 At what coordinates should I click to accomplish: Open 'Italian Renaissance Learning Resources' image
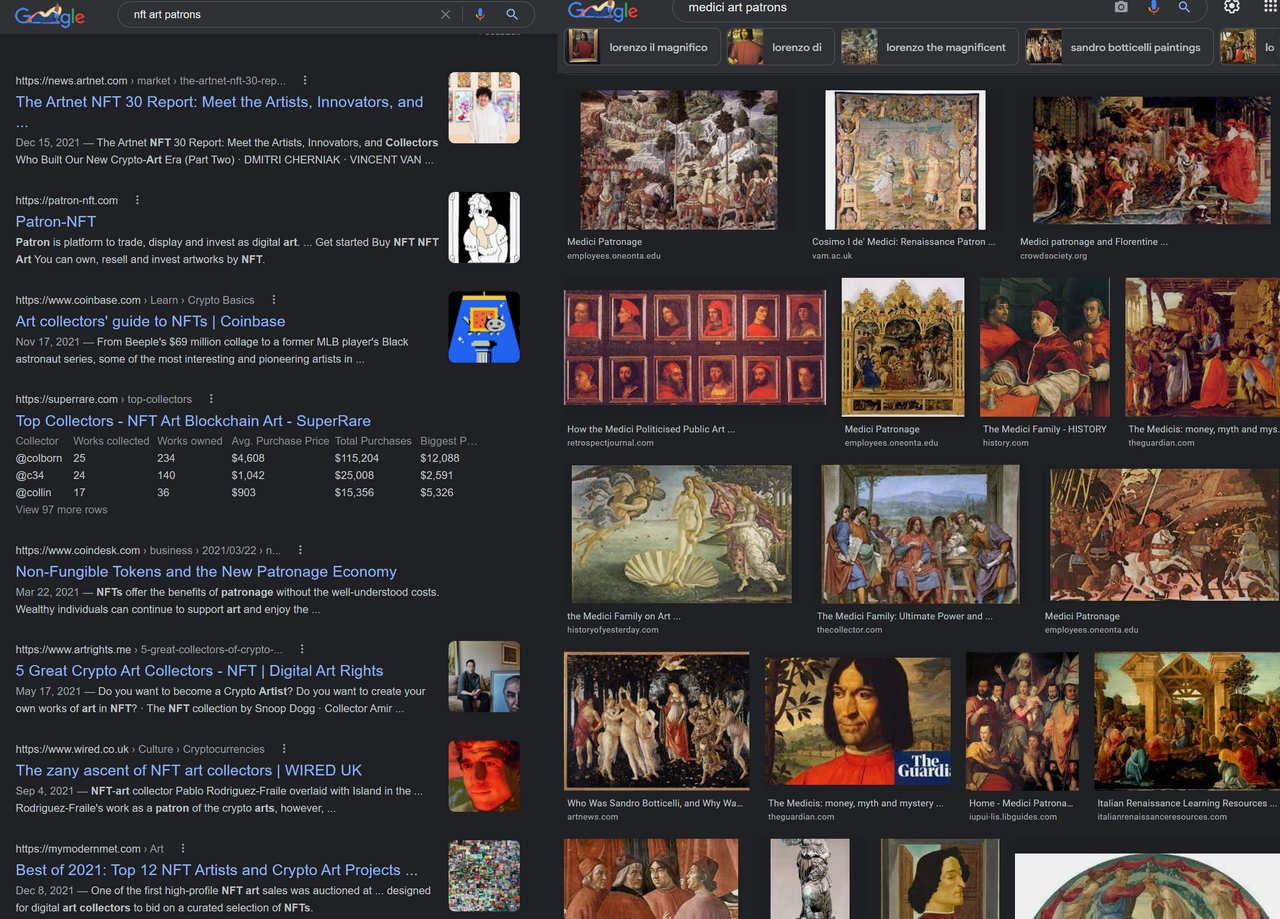[x=1187, y=721]
